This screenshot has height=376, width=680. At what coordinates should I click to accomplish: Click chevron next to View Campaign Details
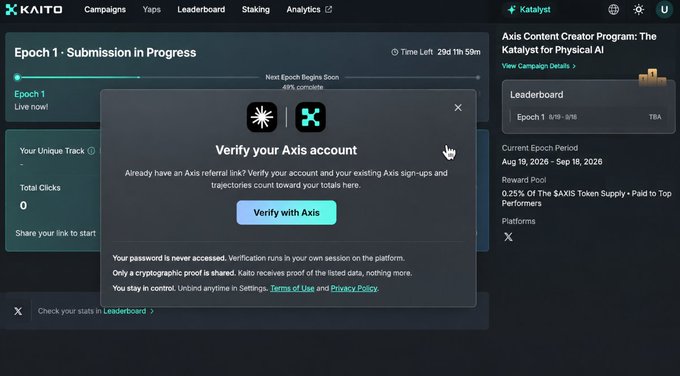click(574, 66)
